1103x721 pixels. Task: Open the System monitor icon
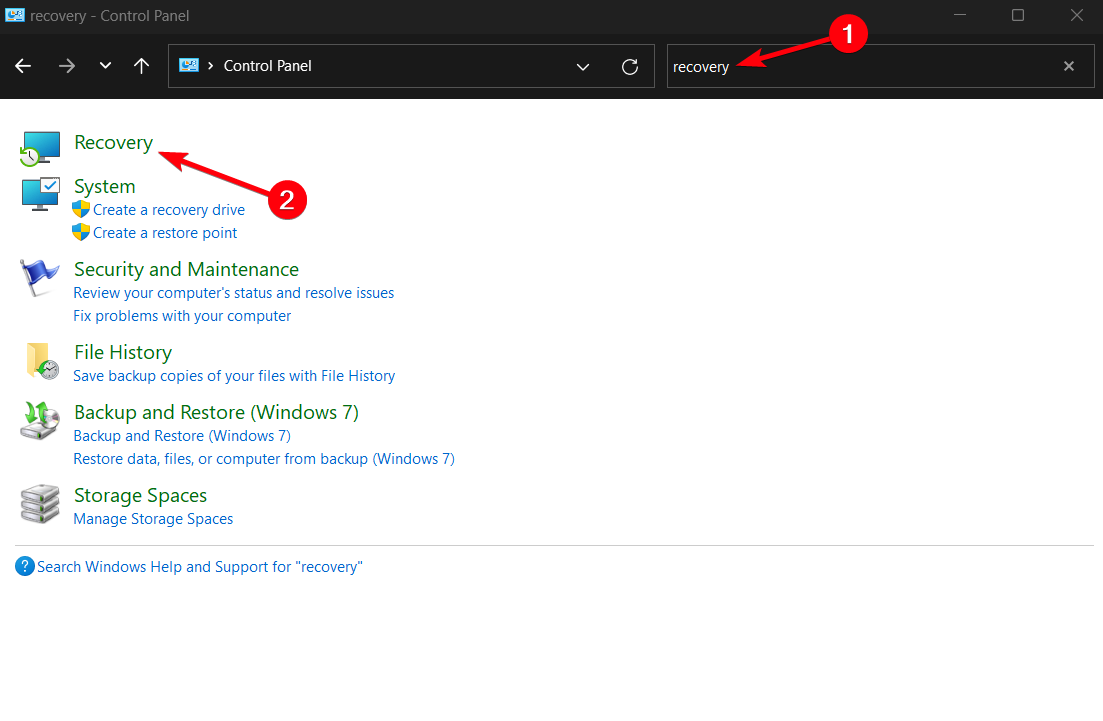tap(40, 193)
